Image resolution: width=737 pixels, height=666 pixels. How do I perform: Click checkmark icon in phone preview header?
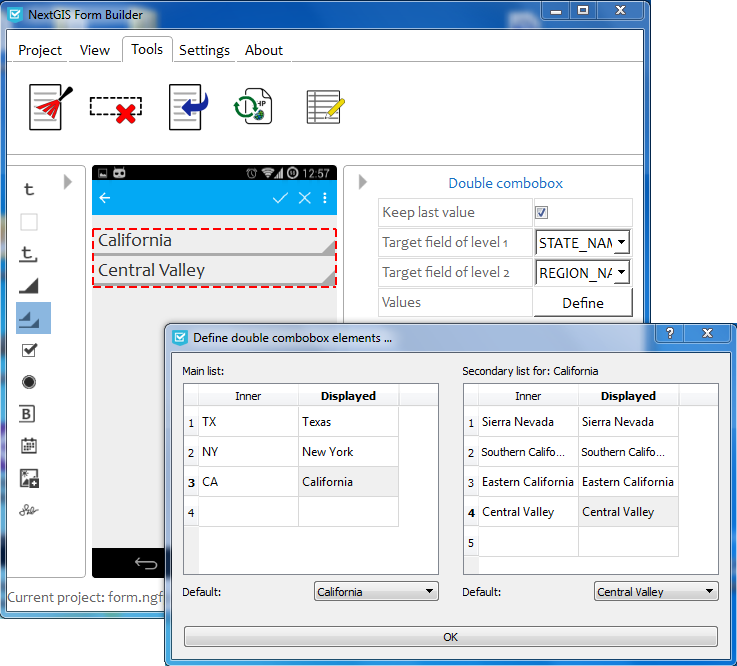280,198
